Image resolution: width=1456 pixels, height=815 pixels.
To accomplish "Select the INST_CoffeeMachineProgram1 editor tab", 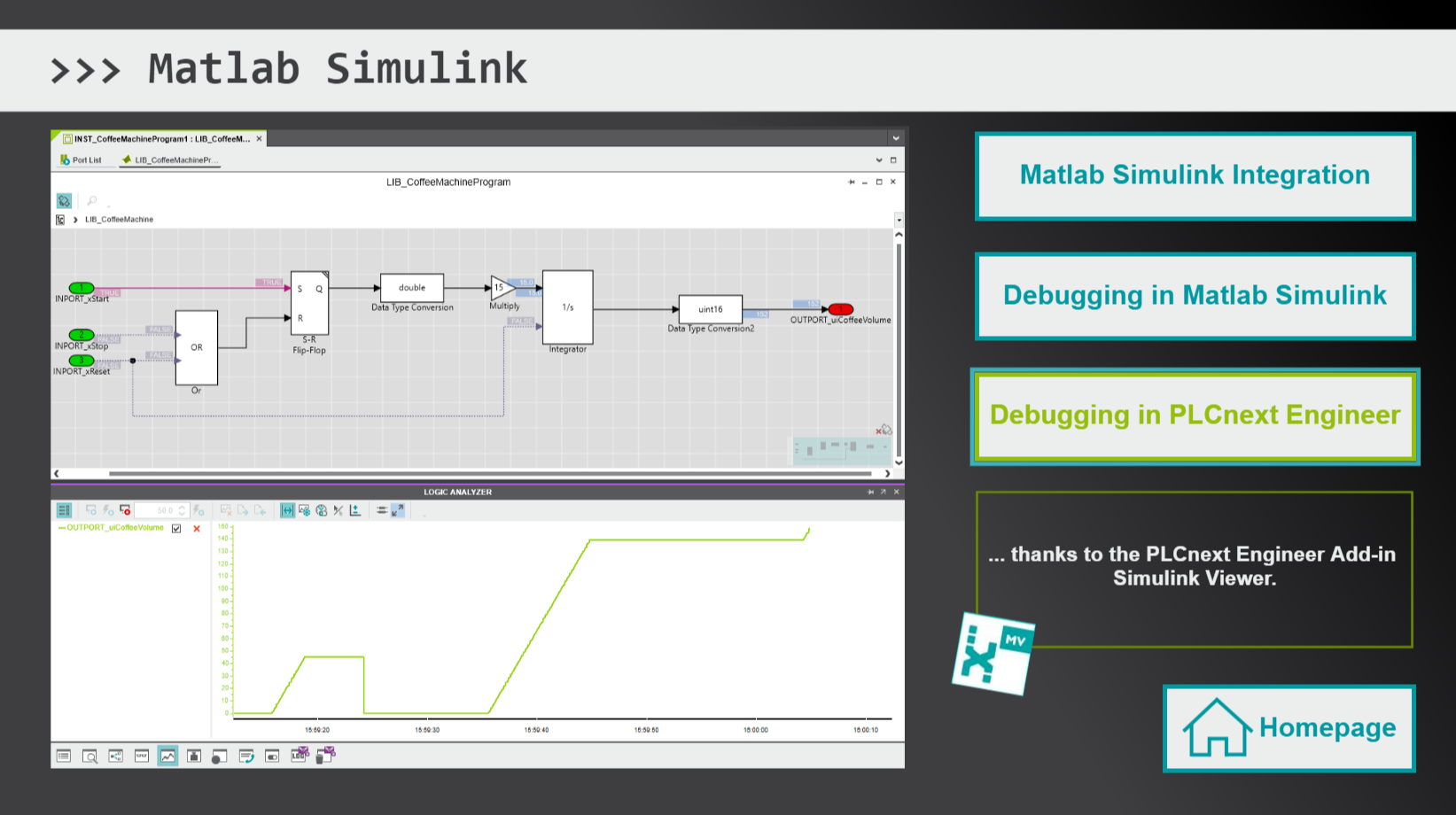I will coord(157,139).
